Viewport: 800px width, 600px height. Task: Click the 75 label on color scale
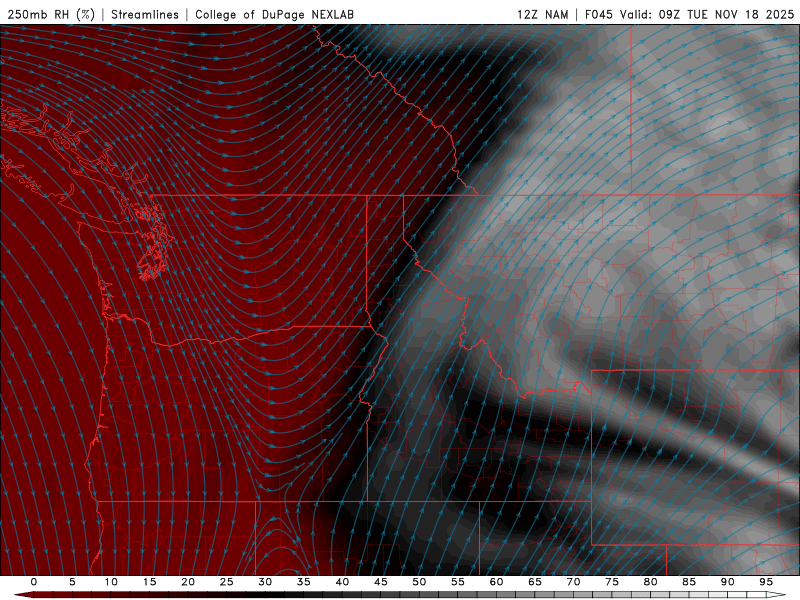(612, 582)
